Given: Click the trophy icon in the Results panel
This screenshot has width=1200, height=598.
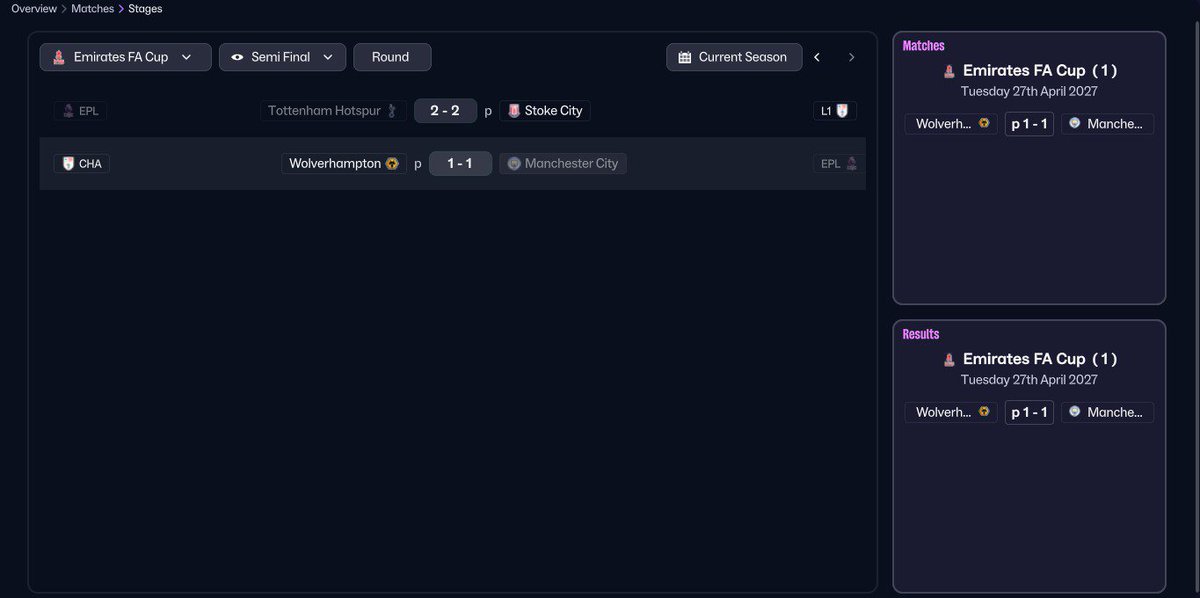Looking at the screenshot, I should [949, 360].
